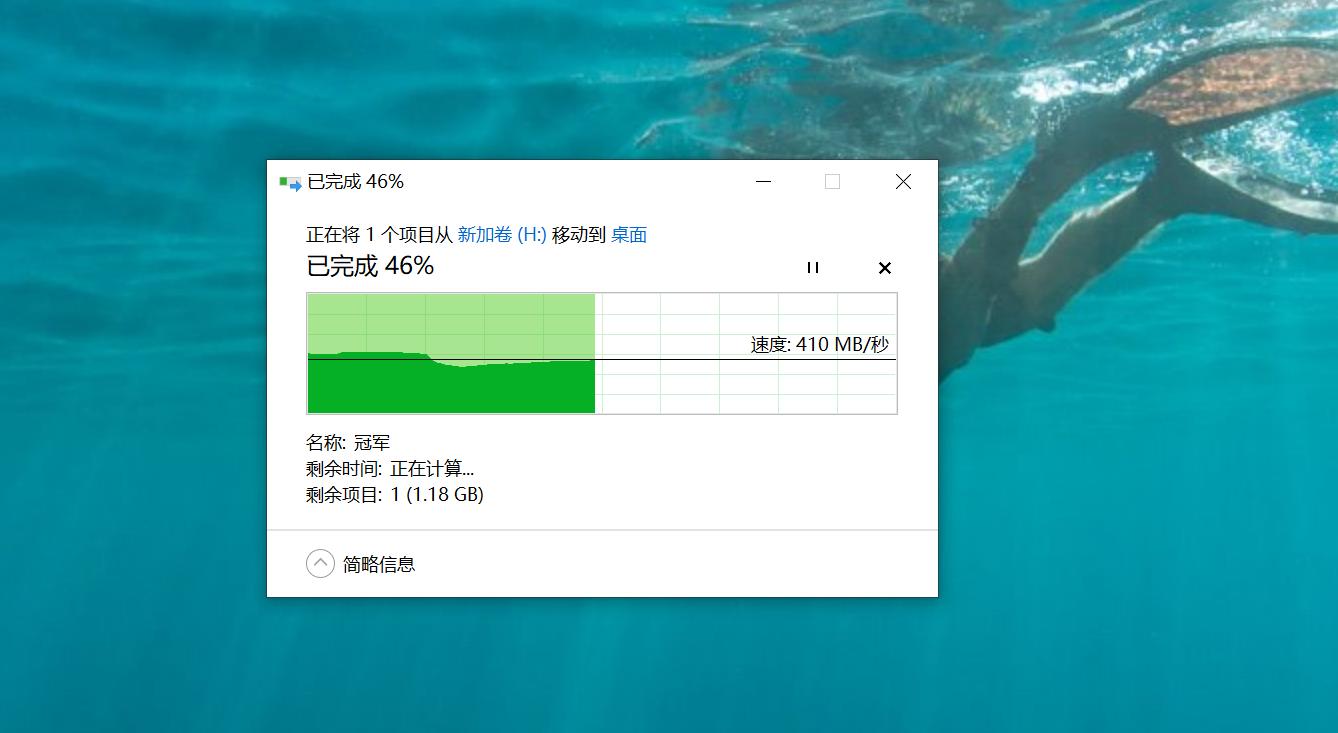Click the 已完成 46% heading text
Viewport: 1338px width, 733px height.
(367, 267)
